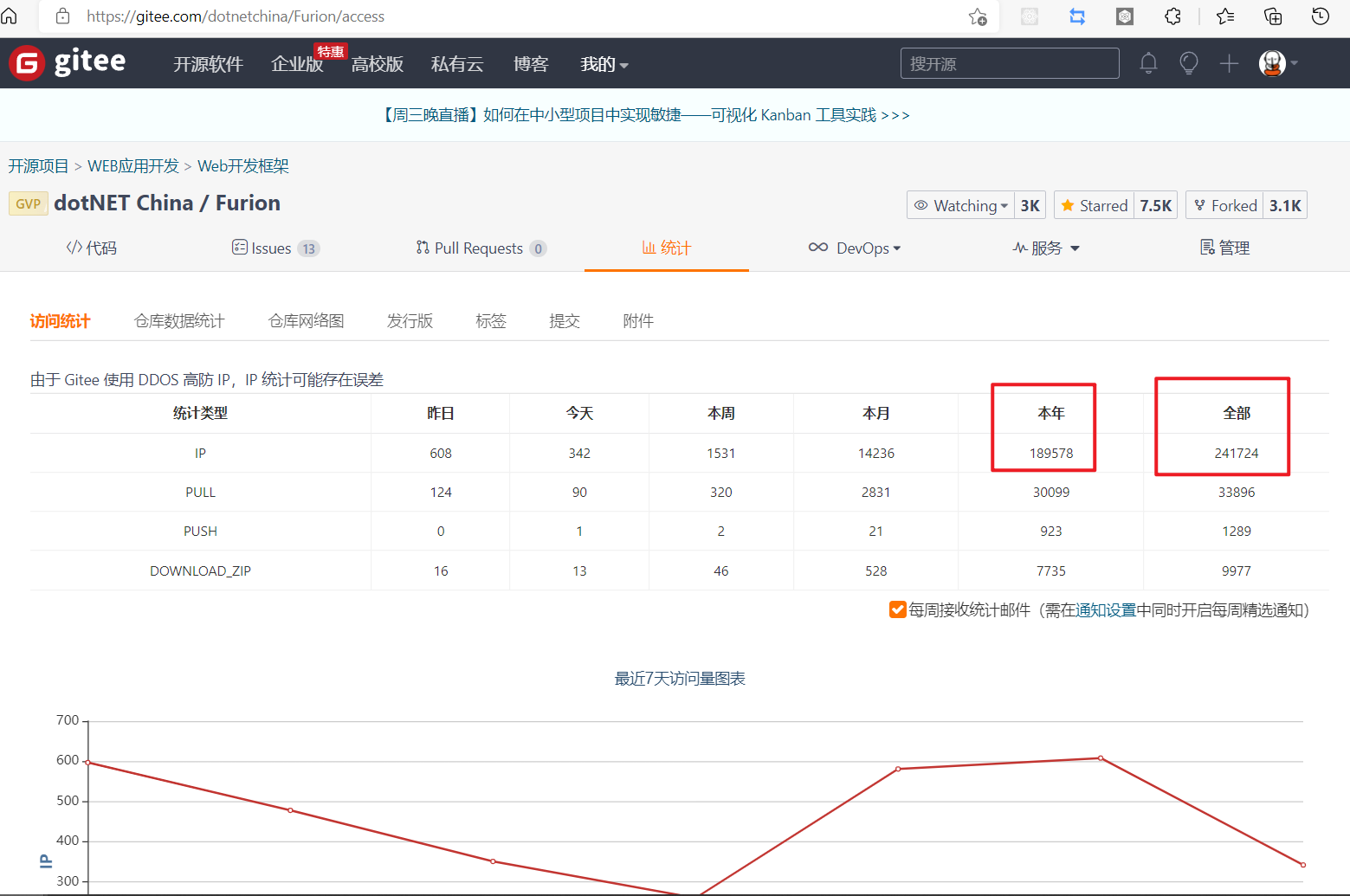The image size is (1350, 896).
Task: Select the 统计 statistics tab
Action: [x=667, y=248]
